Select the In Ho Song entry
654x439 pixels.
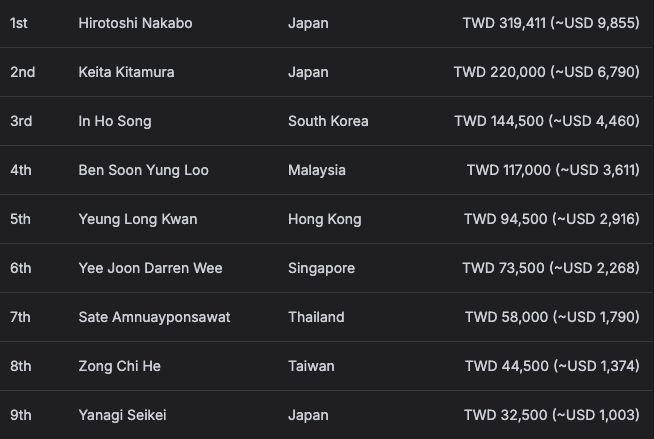(x=115, y=121)
